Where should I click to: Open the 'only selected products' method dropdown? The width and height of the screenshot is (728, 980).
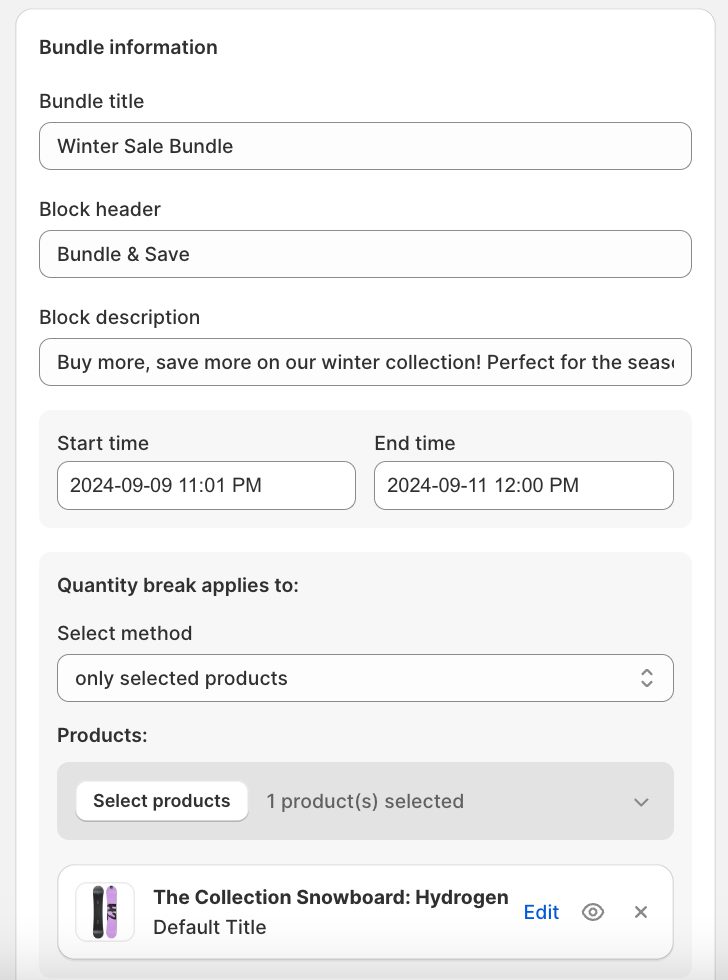365,678
